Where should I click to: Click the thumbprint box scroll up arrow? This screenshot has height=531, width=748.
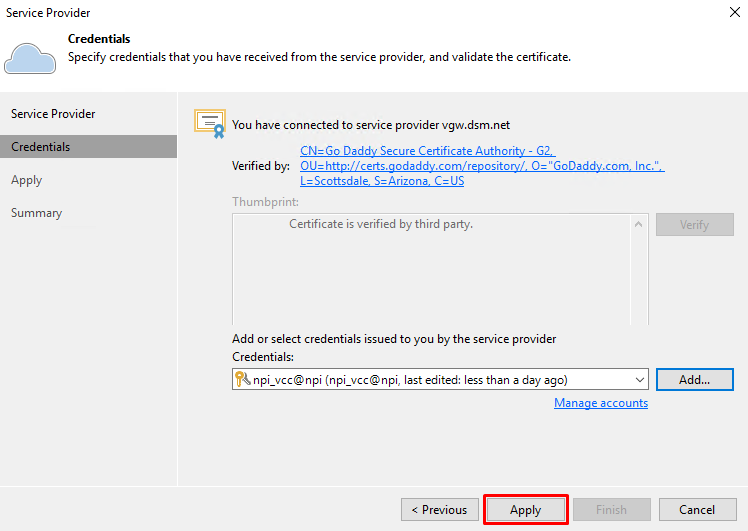coord(639,224)
